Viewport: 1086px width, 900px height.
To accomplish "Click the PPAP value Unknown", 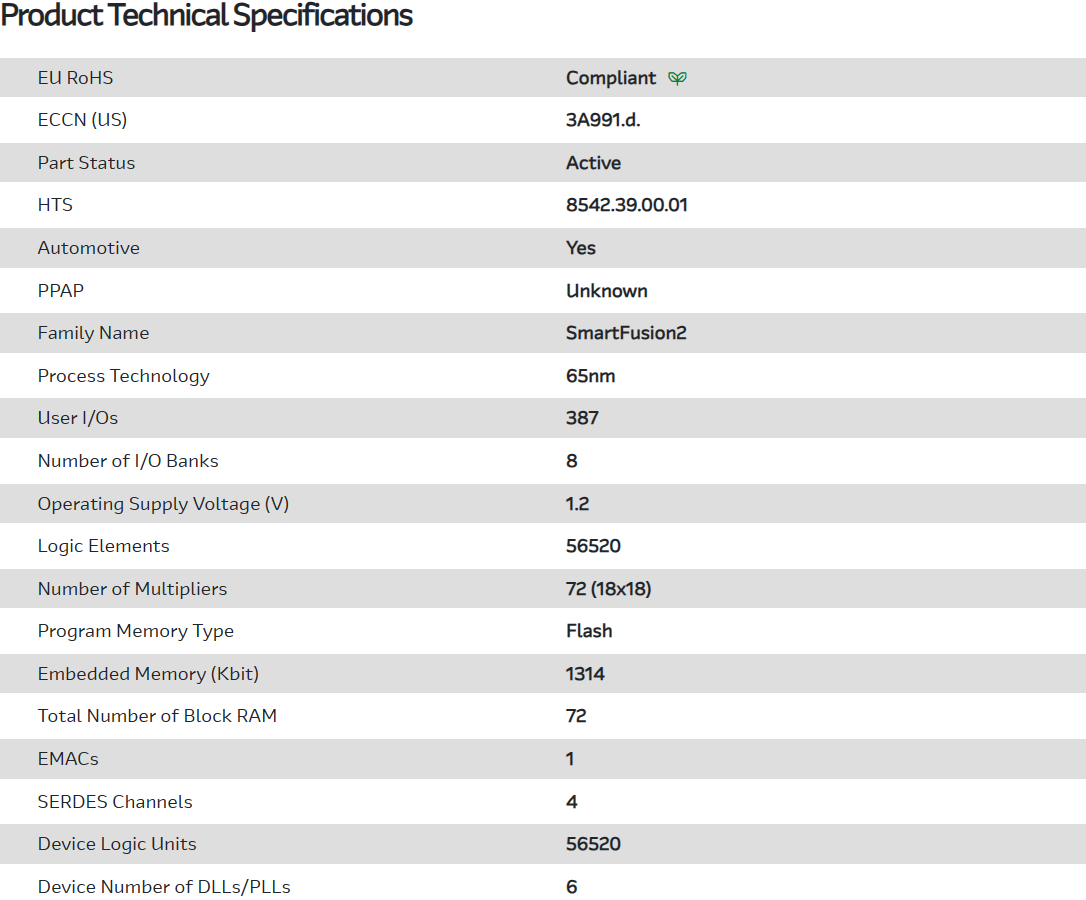I will coord(606,291).
